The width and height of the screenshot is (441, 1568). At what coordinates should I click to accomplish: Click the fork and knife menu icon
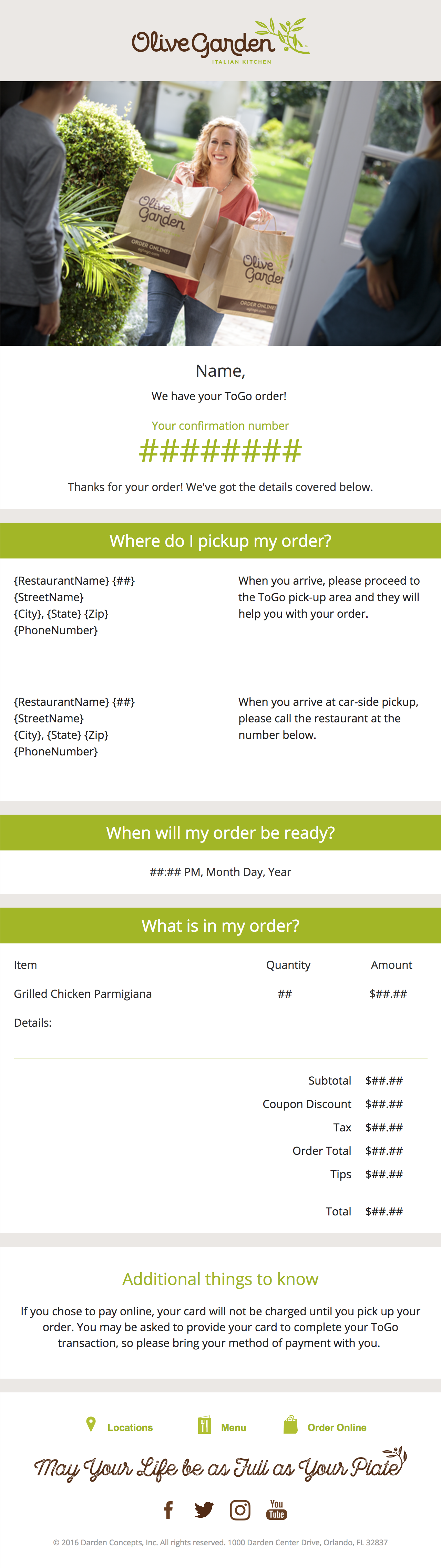[204, 1425]
